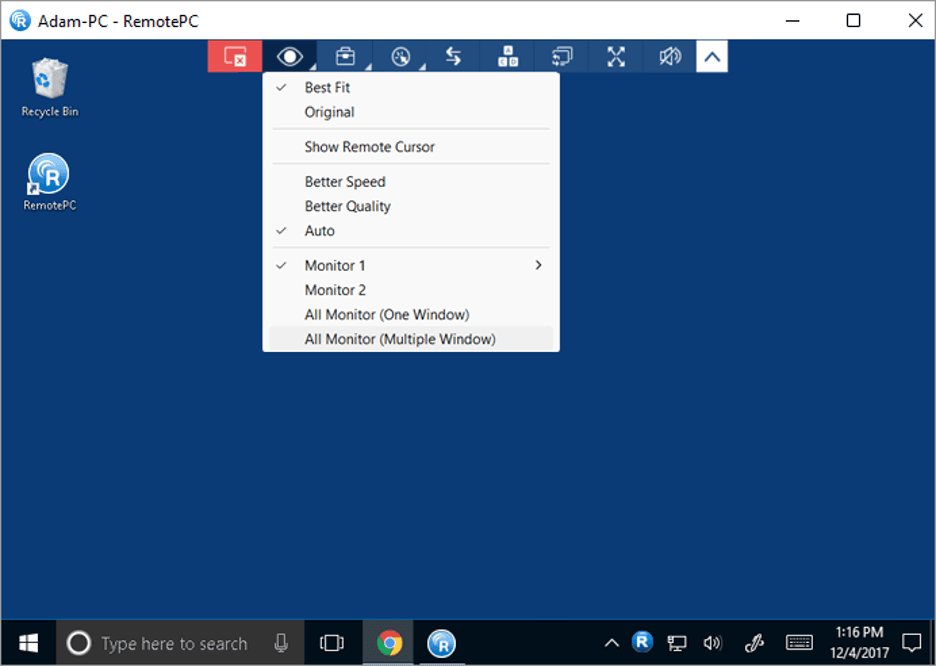Image resolution: width=936 pixels, height=666 pixels.
Task: Switch scaling to Original
Action: tap(330, 112)
